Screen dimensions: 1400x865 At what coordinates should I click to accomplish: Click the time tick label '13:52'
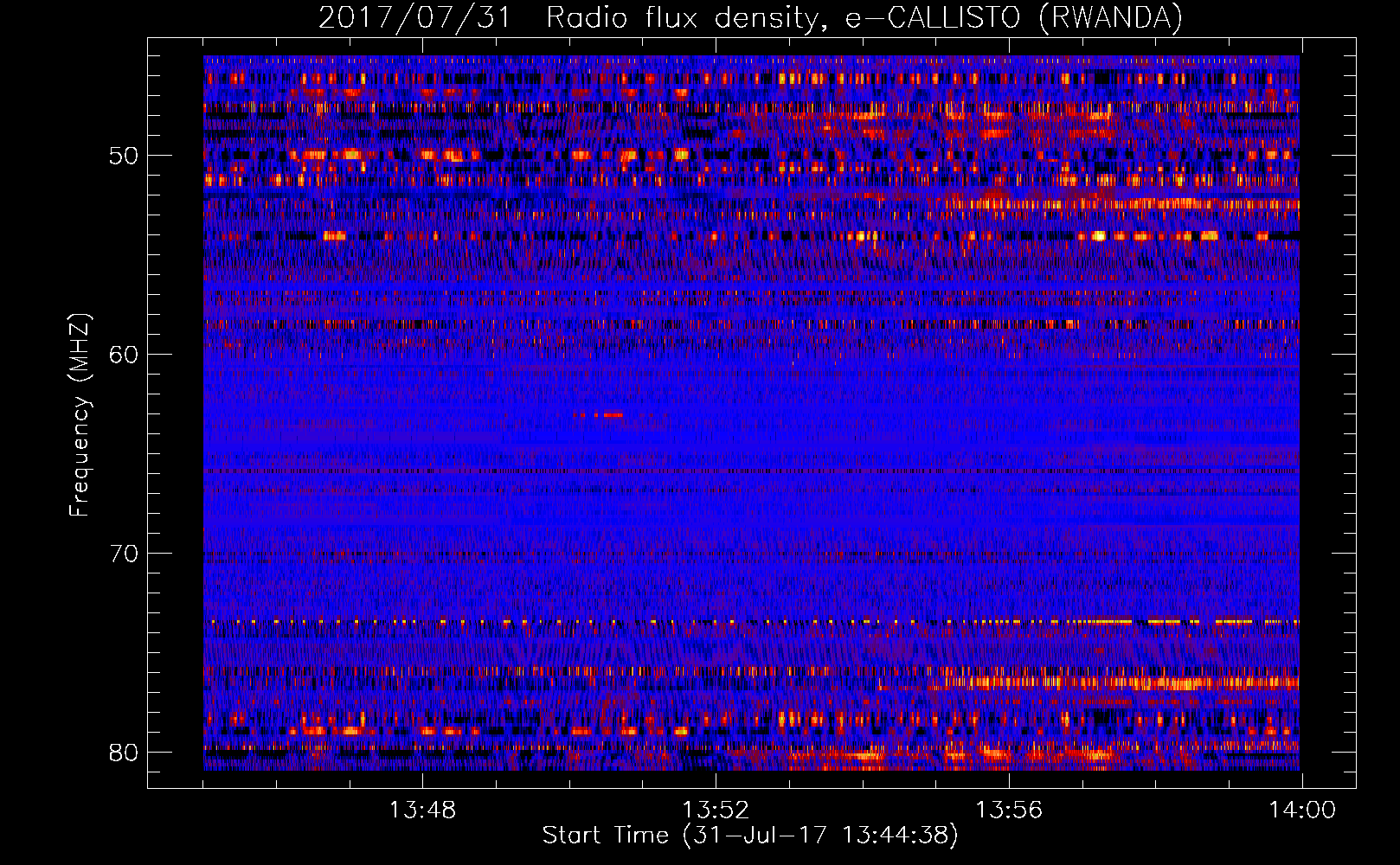tap(716, 811)
